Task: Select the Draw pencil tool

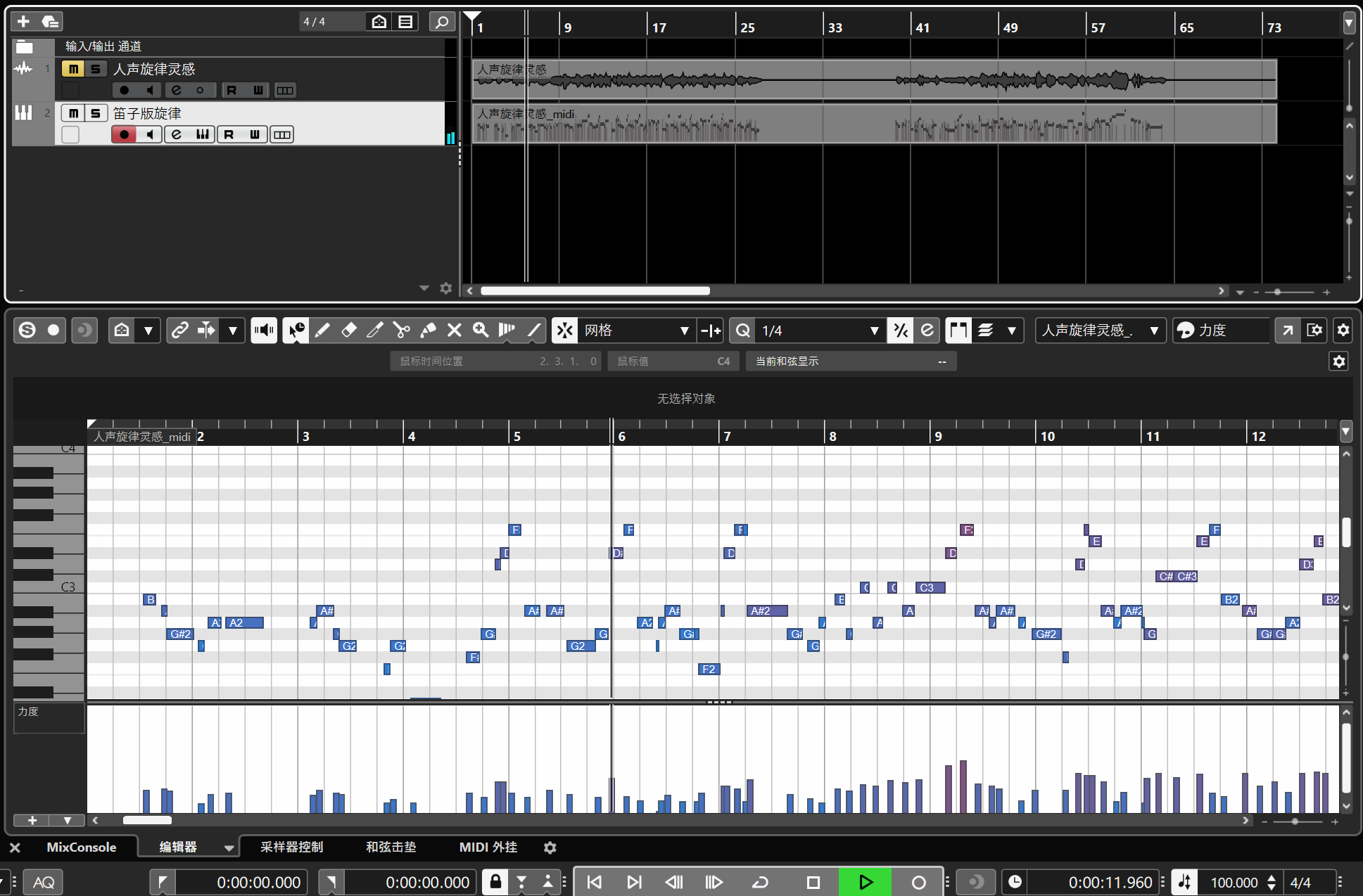Action: [x=322, y=331]
